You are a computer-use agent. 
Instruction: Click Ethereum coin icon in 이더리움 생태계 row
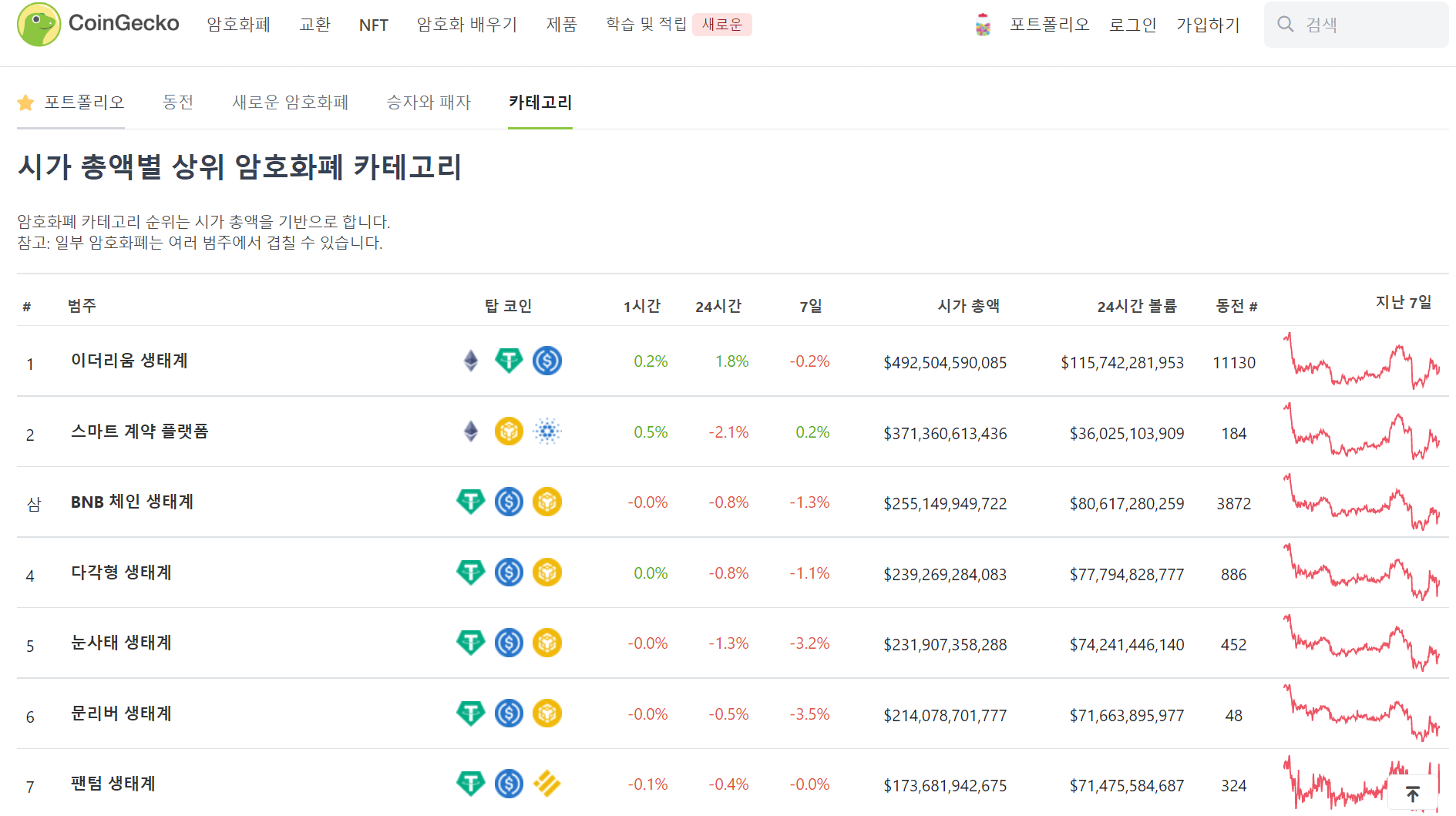point(470,361)
